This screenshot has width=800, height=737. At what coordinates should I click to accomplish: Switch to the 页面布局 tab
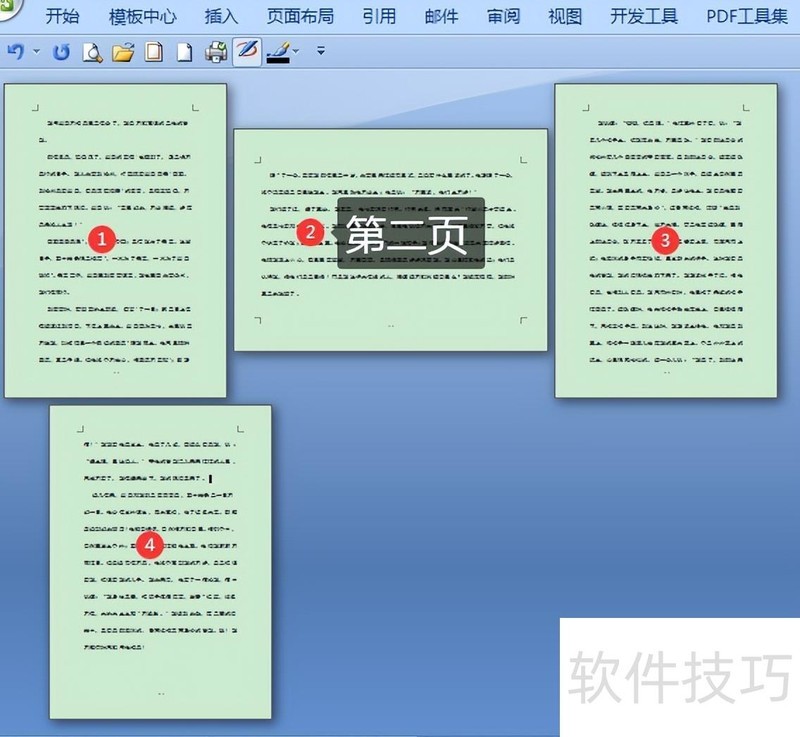tap(302, 15)
